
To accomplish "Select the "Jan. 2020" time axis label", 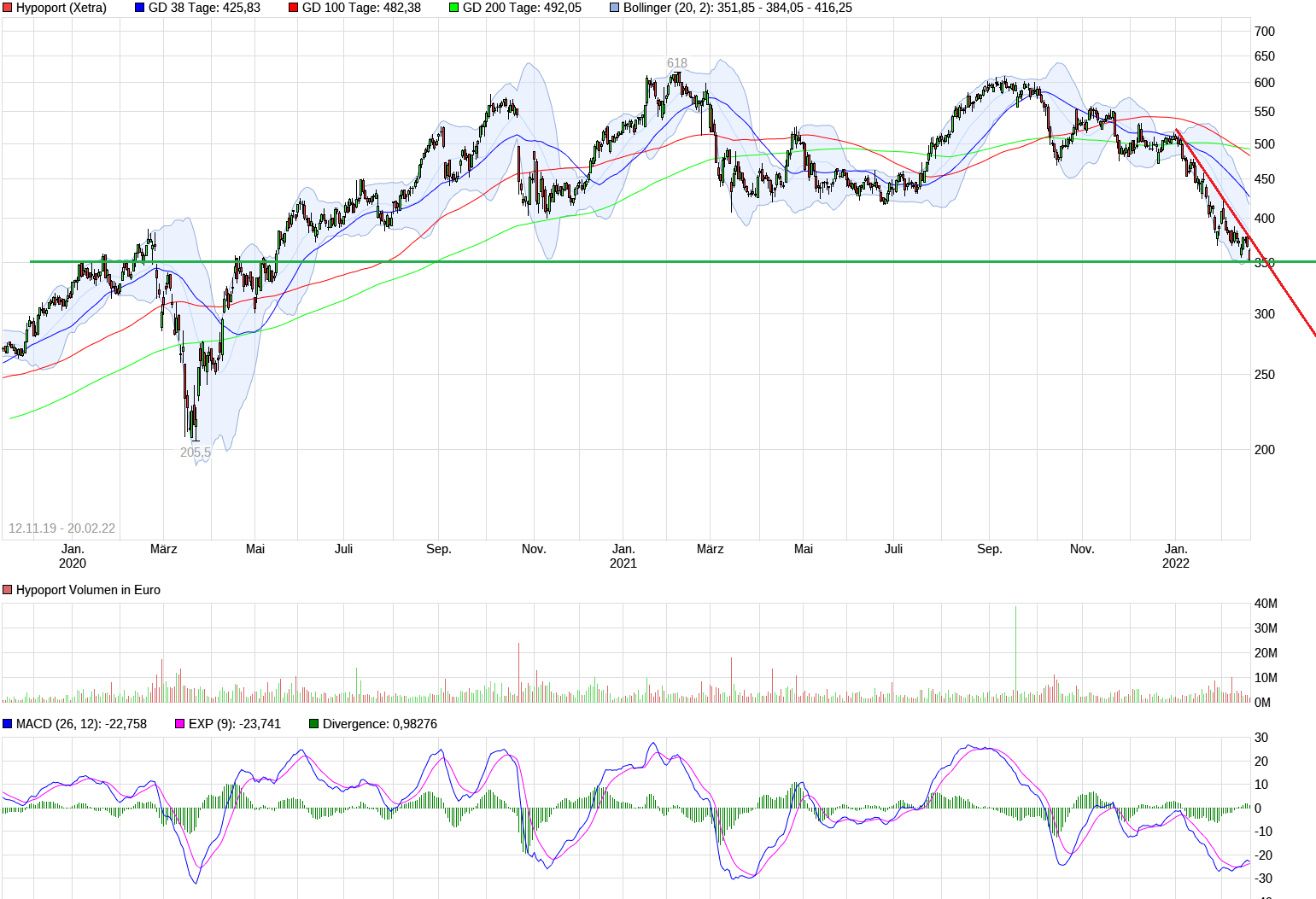I will pyautogui.click(x=73, y=556).
